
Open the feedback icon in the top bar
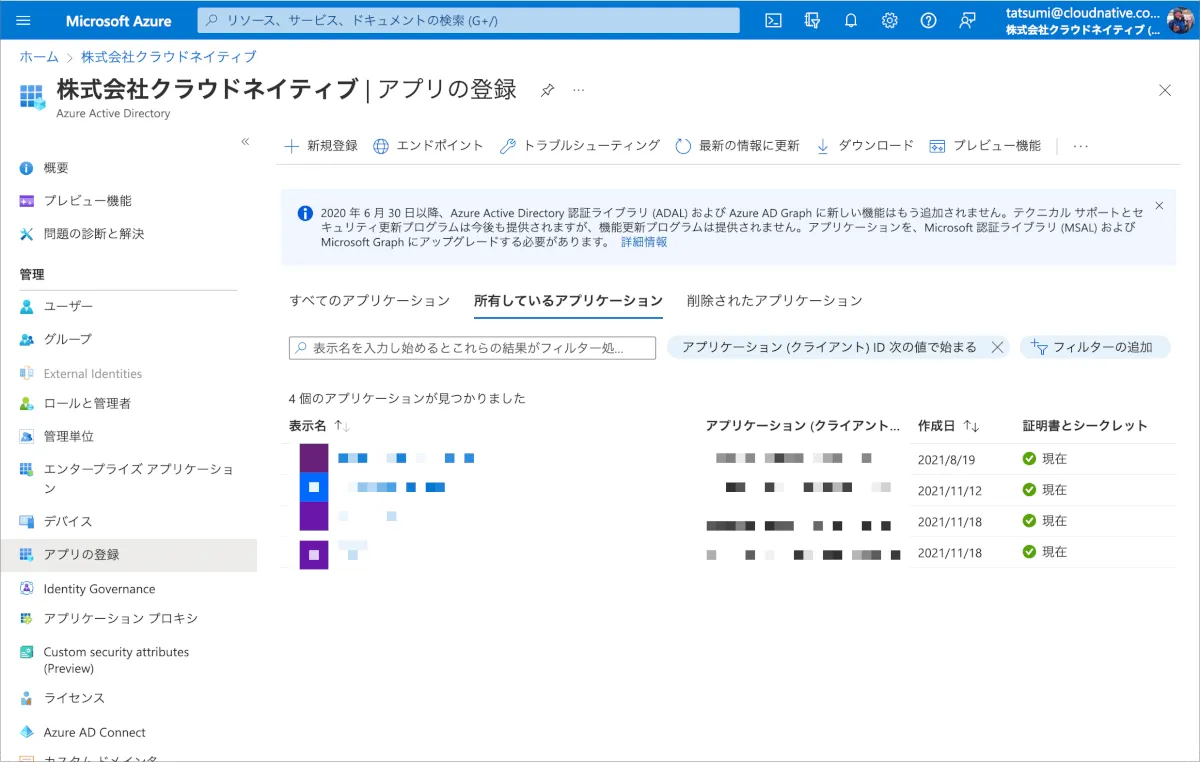[967, 20]
